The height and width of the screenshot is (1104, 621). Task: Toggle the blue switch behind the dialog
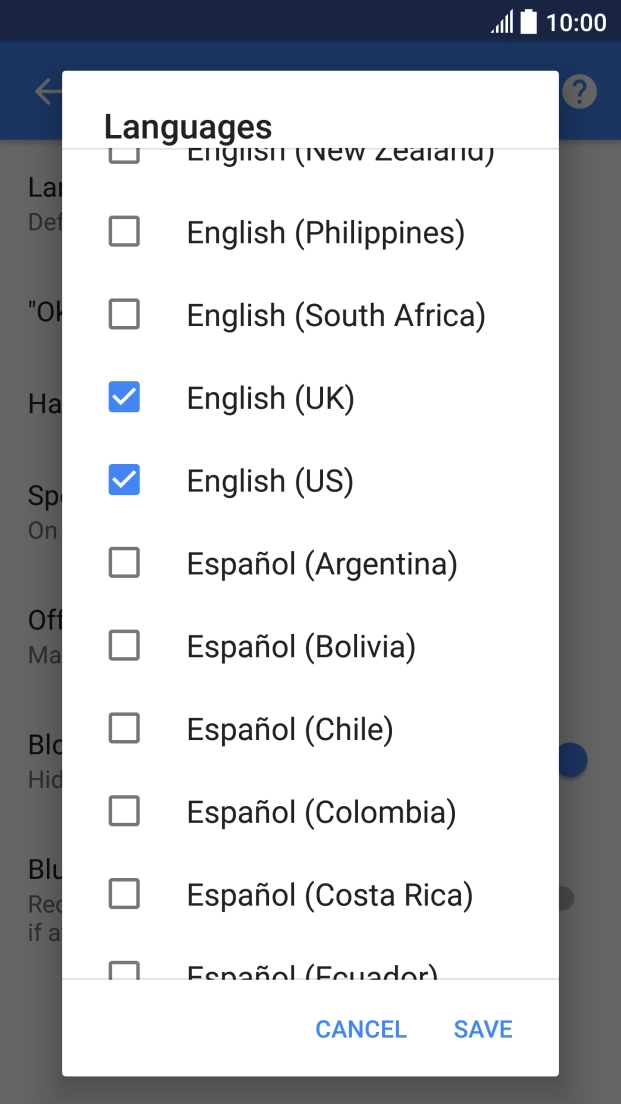point(572,760)
